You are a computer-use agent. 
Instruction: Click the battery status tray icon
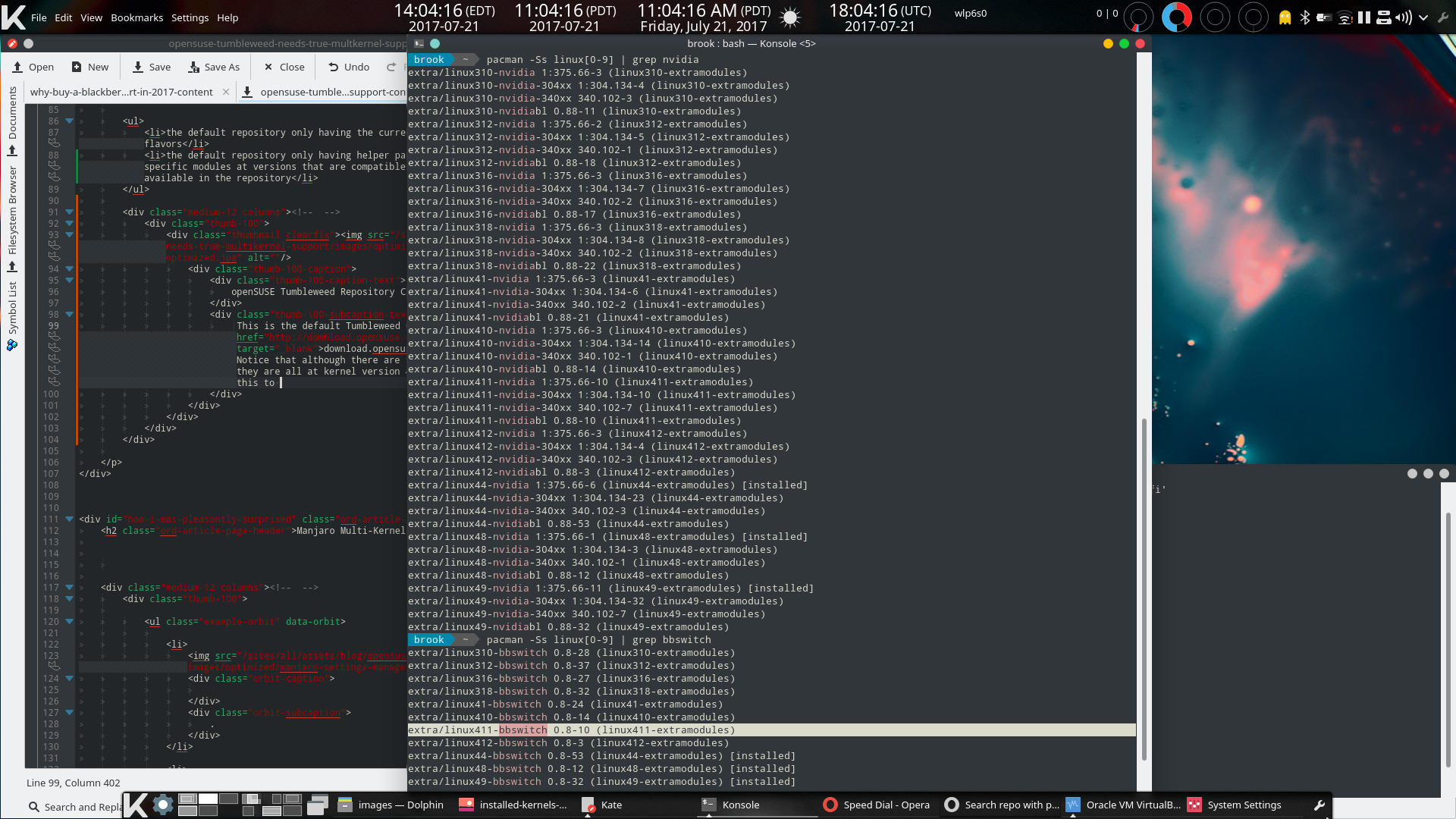pyautogui.click(x=1324, y=17)
